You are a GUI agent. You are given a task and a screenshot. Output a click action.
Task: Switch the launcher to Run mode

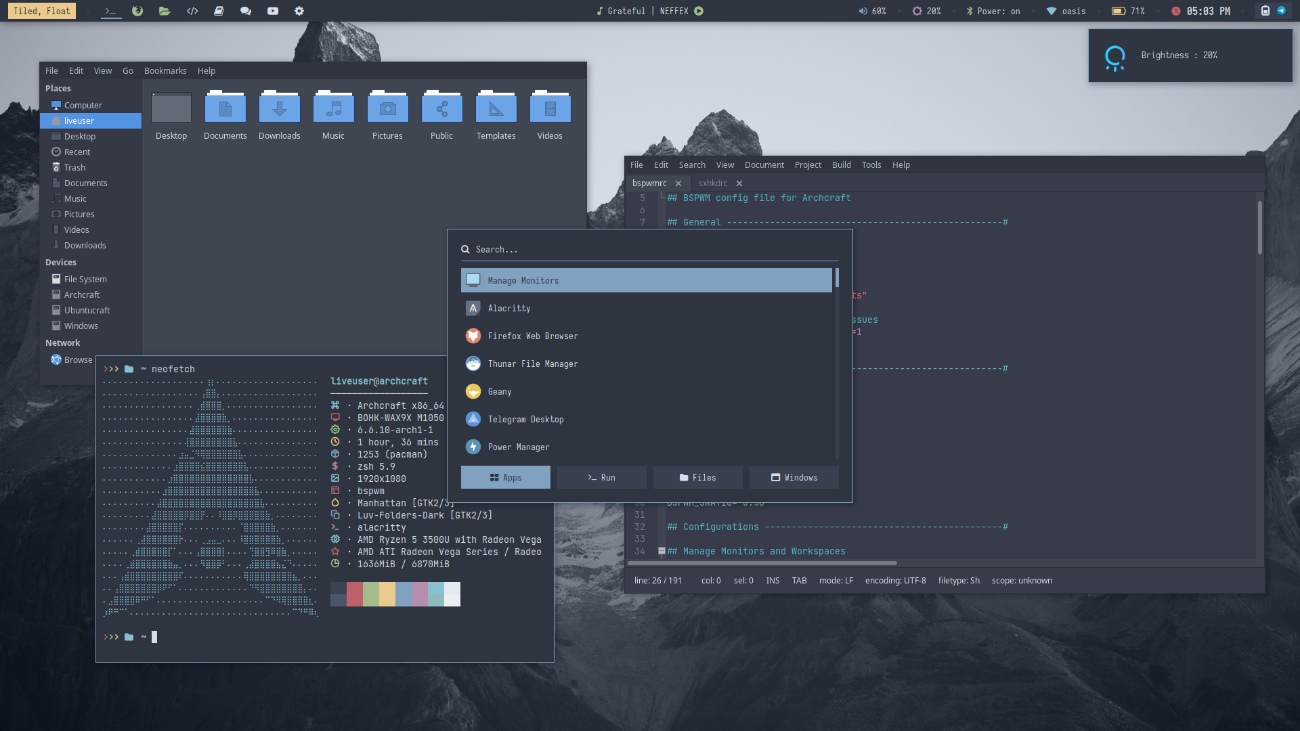tap(601, 477)
